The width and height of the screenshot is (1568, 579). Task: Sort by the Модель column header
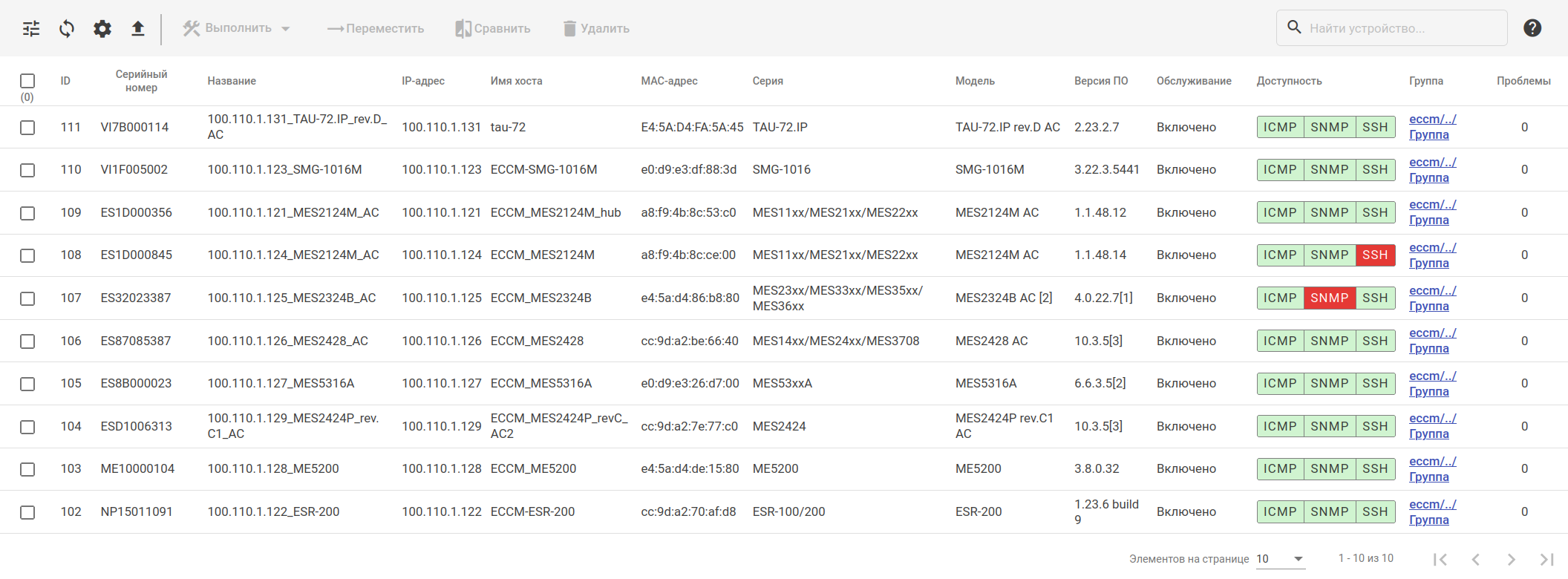point(975,81)
